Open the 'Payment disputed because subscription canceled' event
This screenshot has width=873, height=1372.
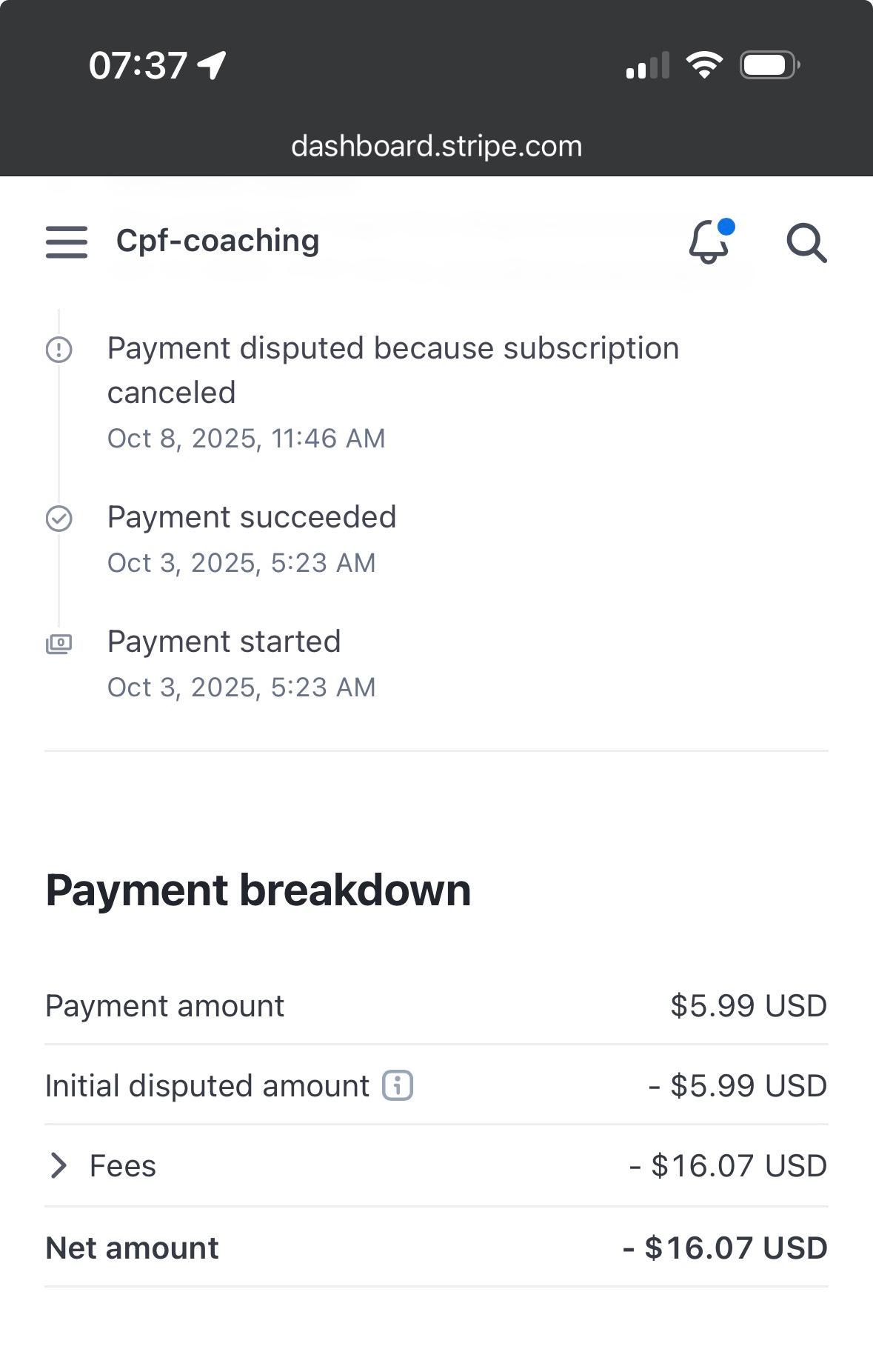pos(392,370)
